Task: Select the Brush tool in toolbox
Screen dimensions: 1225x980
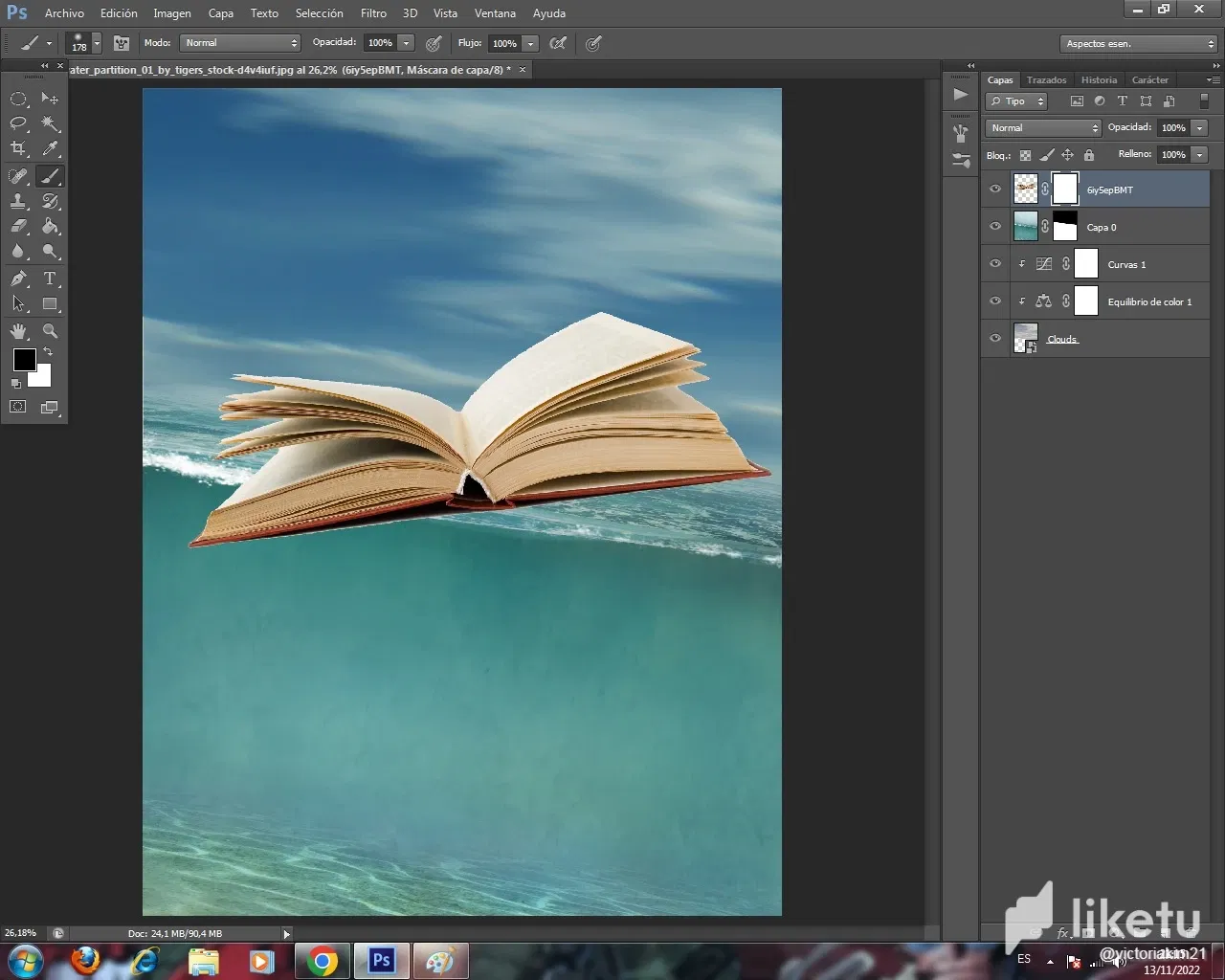Action: (x=50, y=176)
